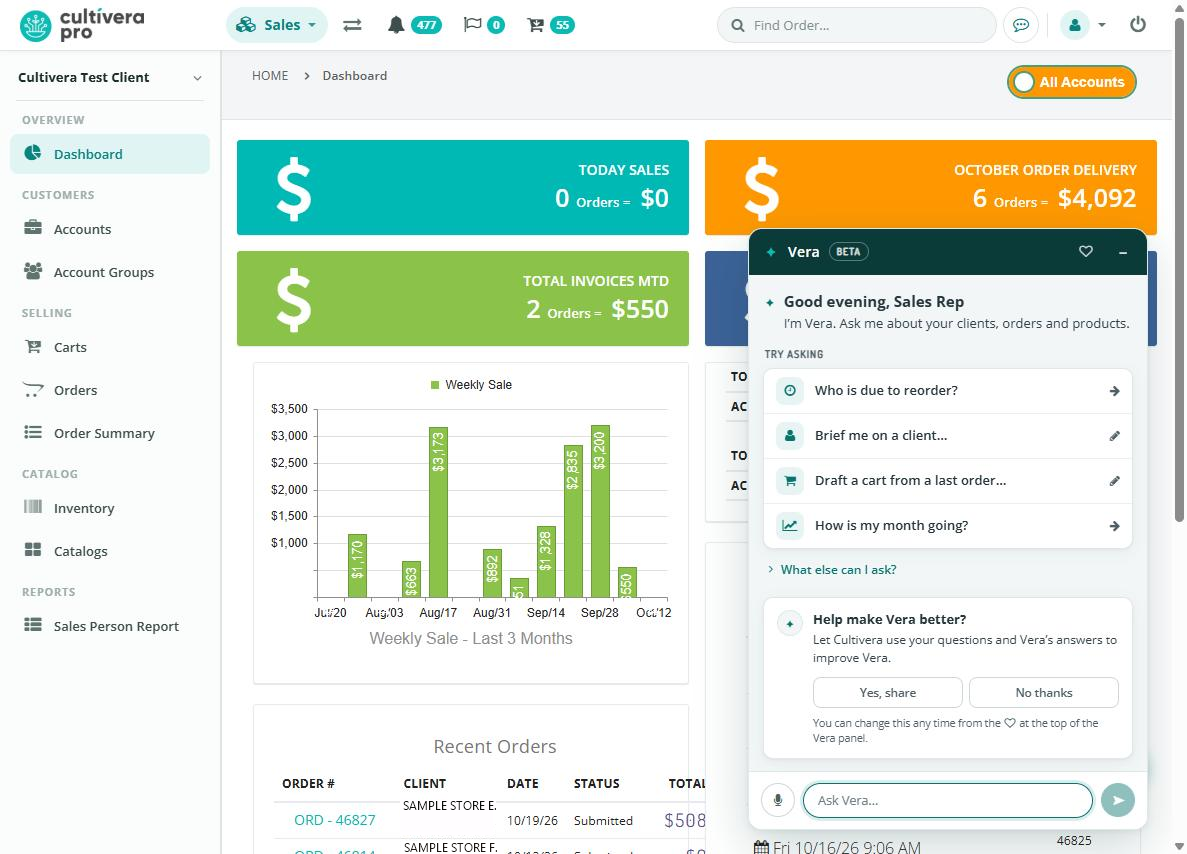Click the Total Invoices MTD green card
Screen dimensions: 1187x854
click(x=463, y=298)
